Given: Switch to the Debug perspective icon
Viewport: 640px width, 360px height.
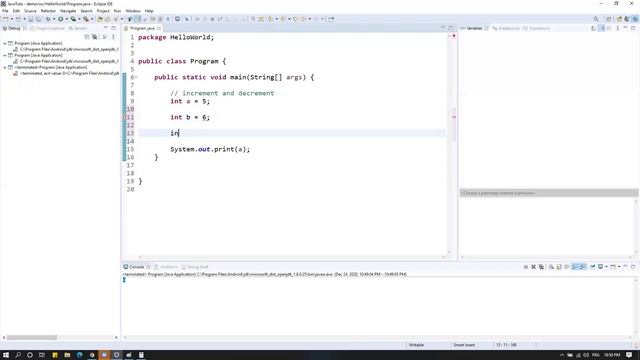Looking at the screenshot, I should (635, 19).
